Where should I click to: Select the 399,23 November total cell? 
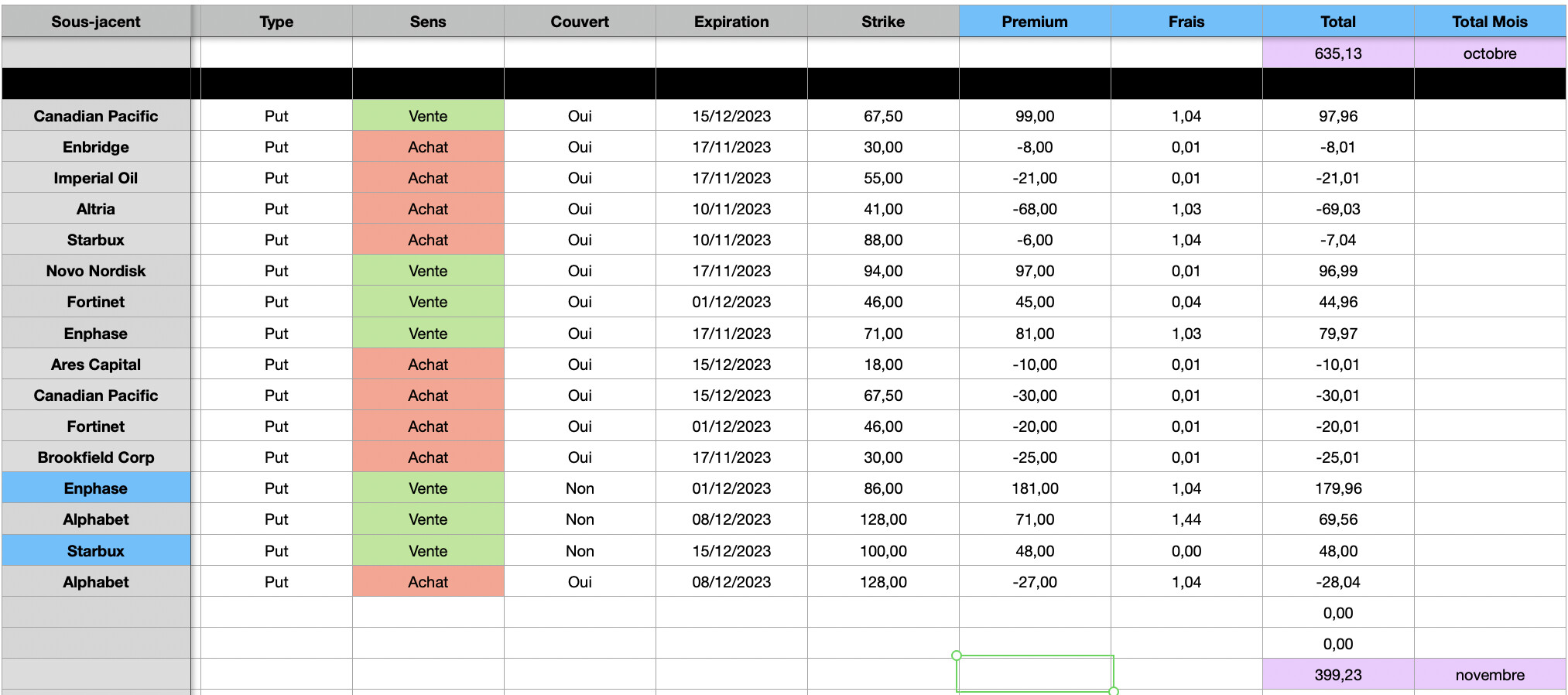pyautogui.click(x=1338, y=675)
